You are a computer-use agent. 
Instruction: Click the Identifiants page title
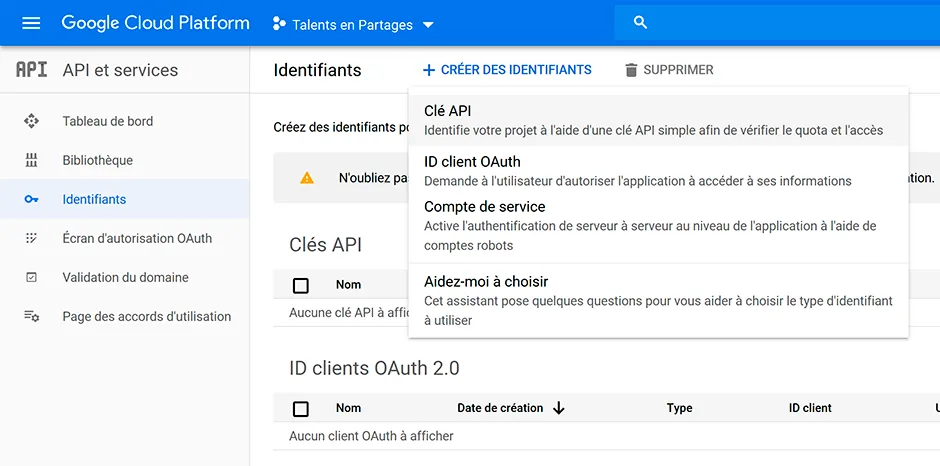[317, 70]
